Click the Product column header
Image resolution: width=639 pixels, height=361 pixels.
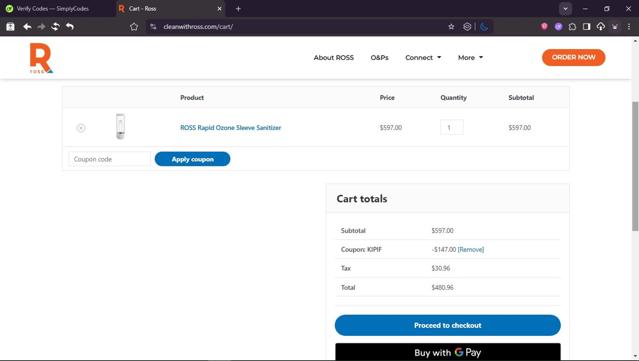point(192,98)
